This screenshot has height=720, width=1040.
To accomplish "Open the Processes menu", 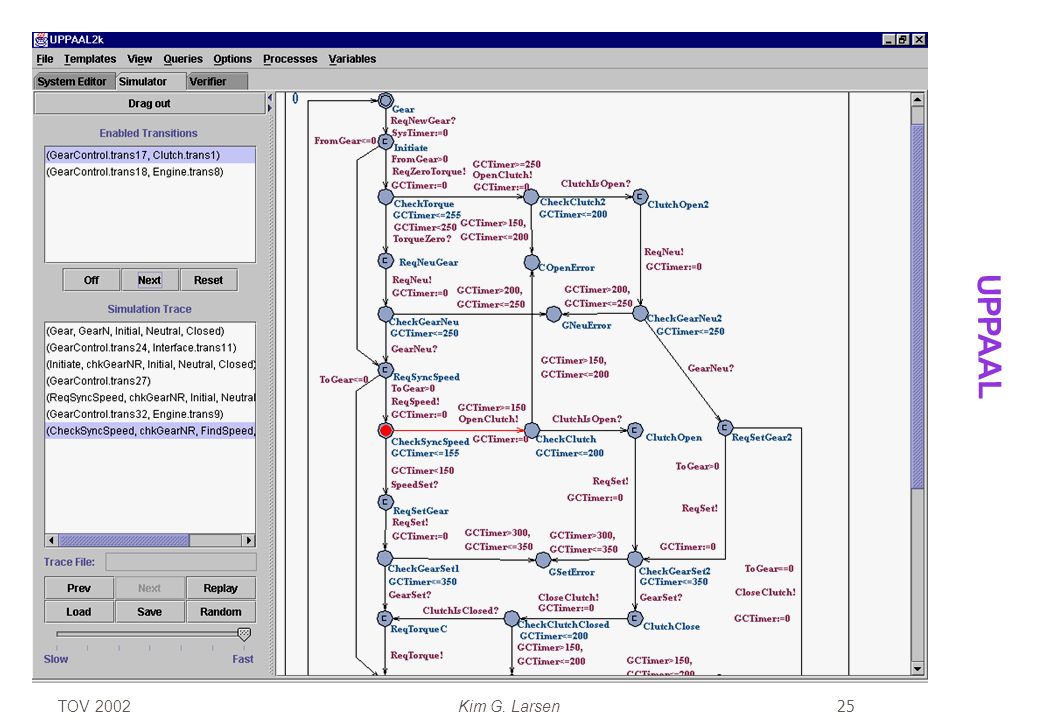I will (290, 59).
